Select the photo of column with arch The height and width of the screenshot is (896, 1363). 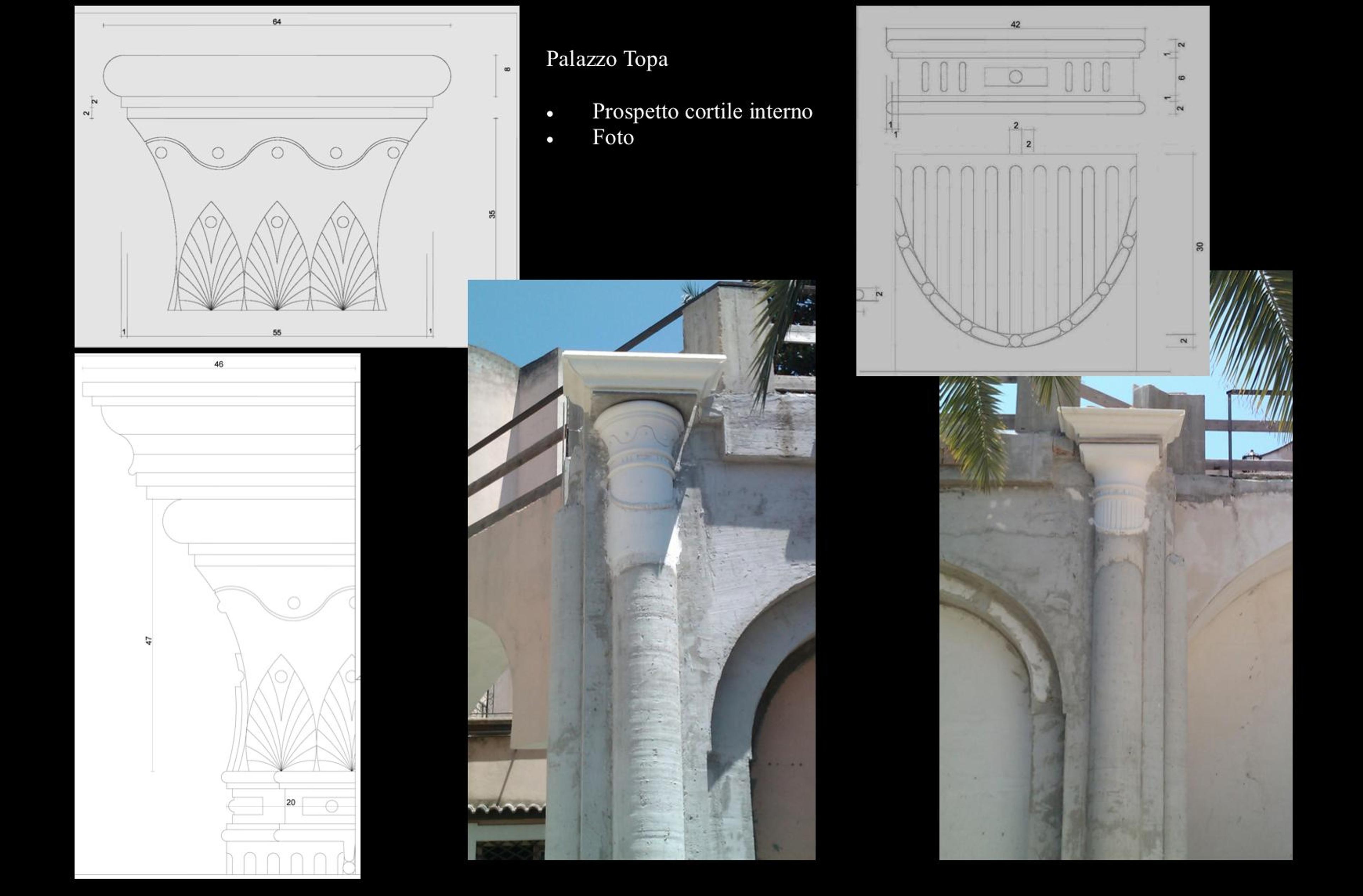pyautogui.click(x=641, y=570)
